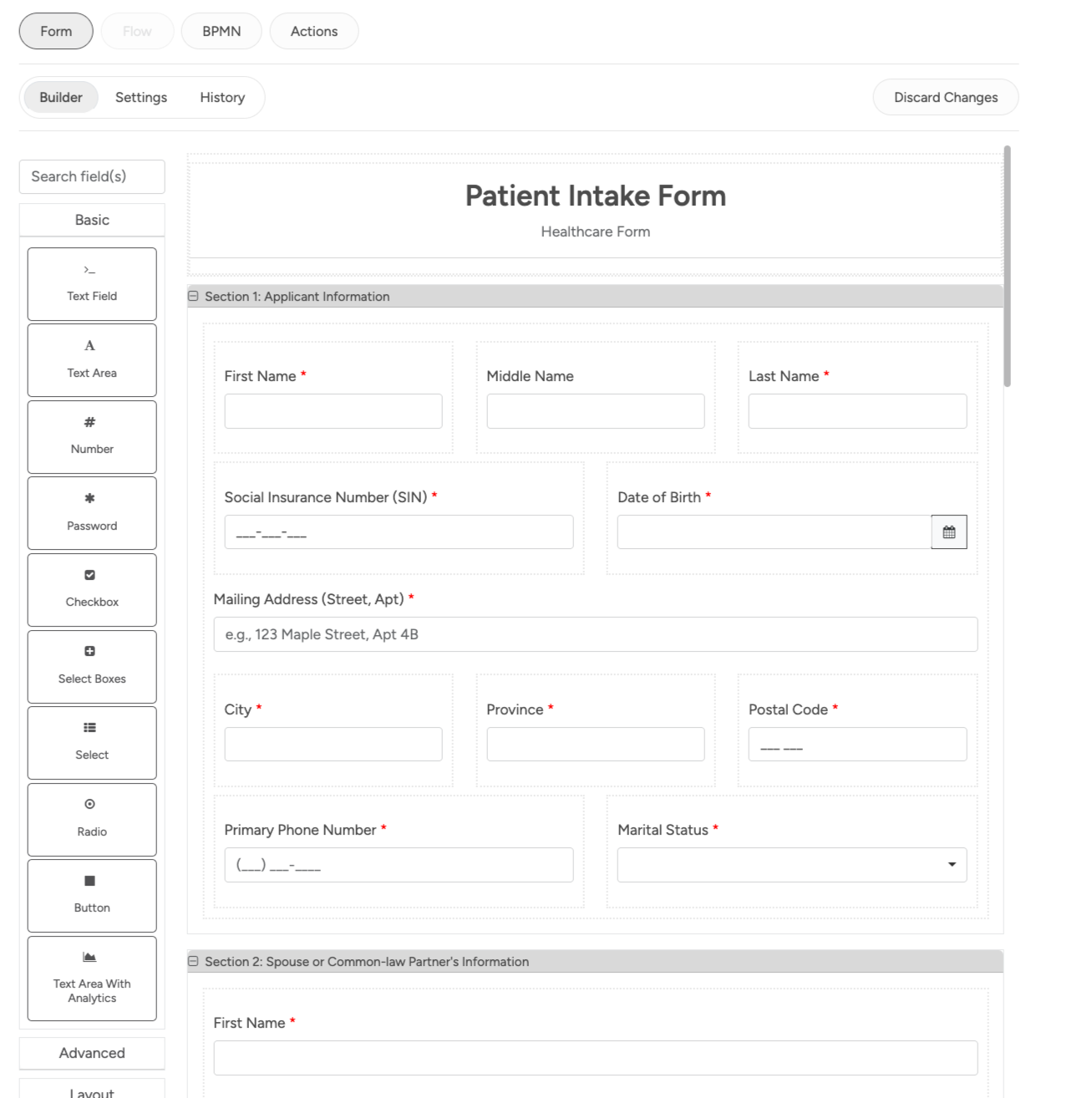The height and width of the screenshot is (1098, 1092).
Task: Choose the Button component icon
Action: click(89, 881)
